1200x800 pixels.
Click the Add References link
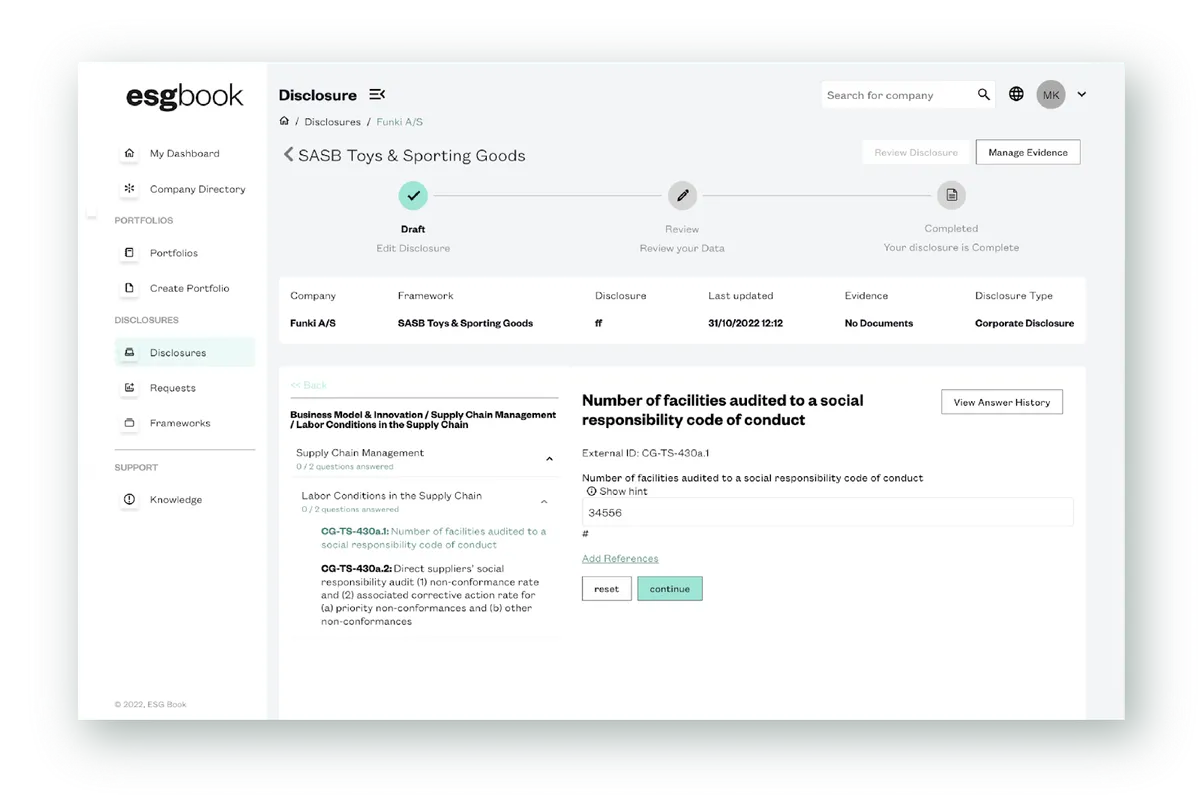pyautogui.click(x=620, y=558)
